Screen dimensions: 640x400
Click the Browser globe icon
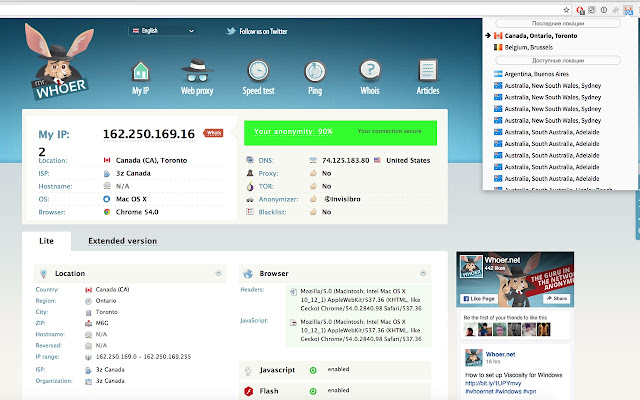point(248,273)
